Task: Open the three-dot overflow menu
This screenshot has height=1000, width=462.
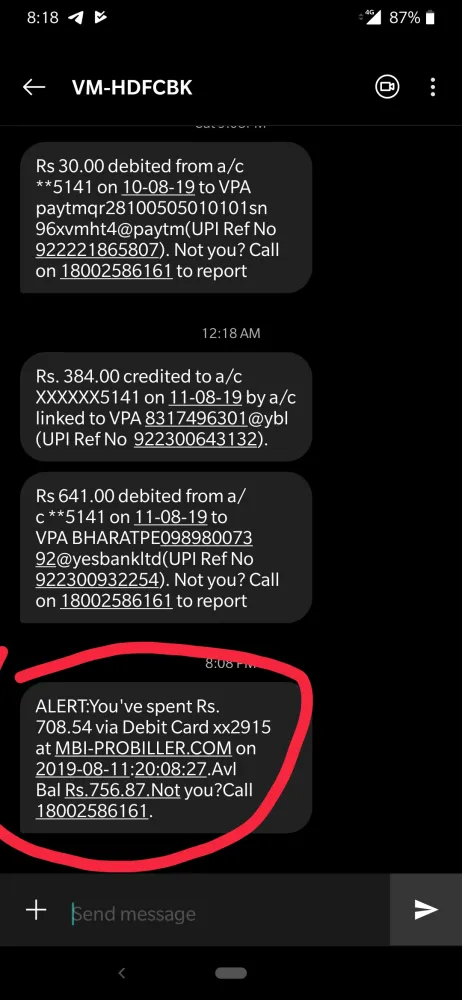Action: (x=433, y=87)
